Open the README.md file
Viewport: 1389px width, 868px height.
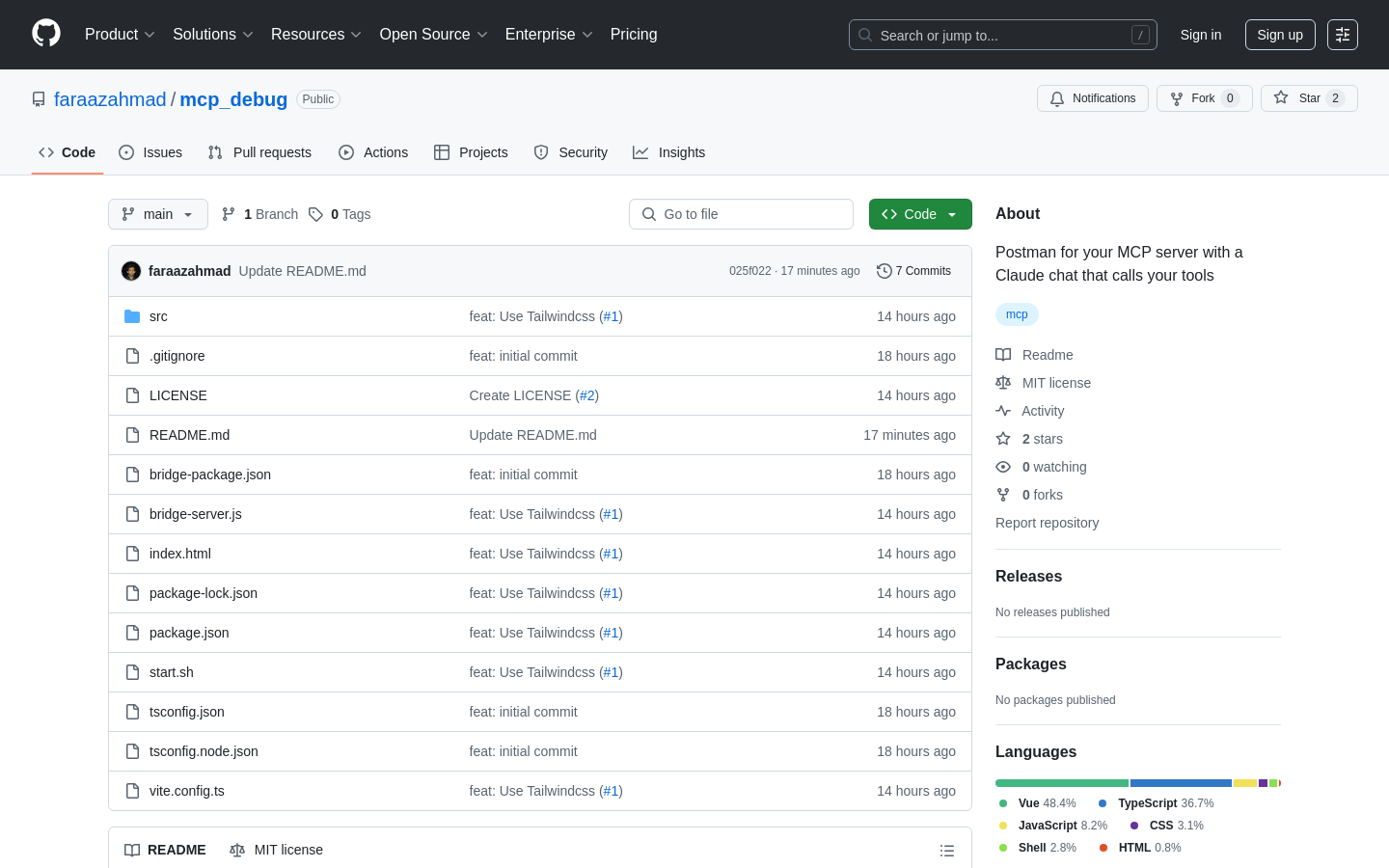190,435
